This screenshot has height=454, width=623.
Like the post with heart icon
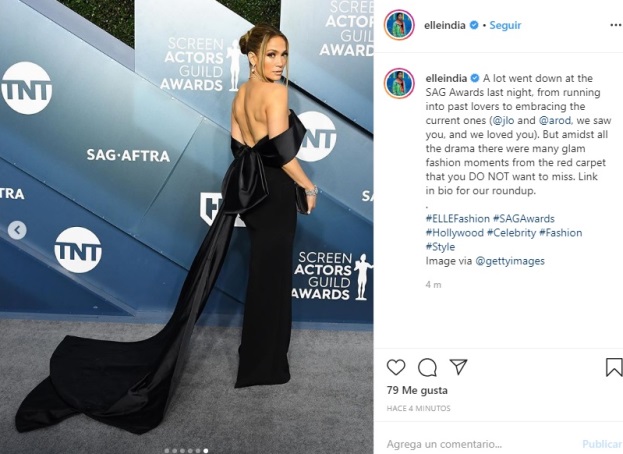point(396,367)
